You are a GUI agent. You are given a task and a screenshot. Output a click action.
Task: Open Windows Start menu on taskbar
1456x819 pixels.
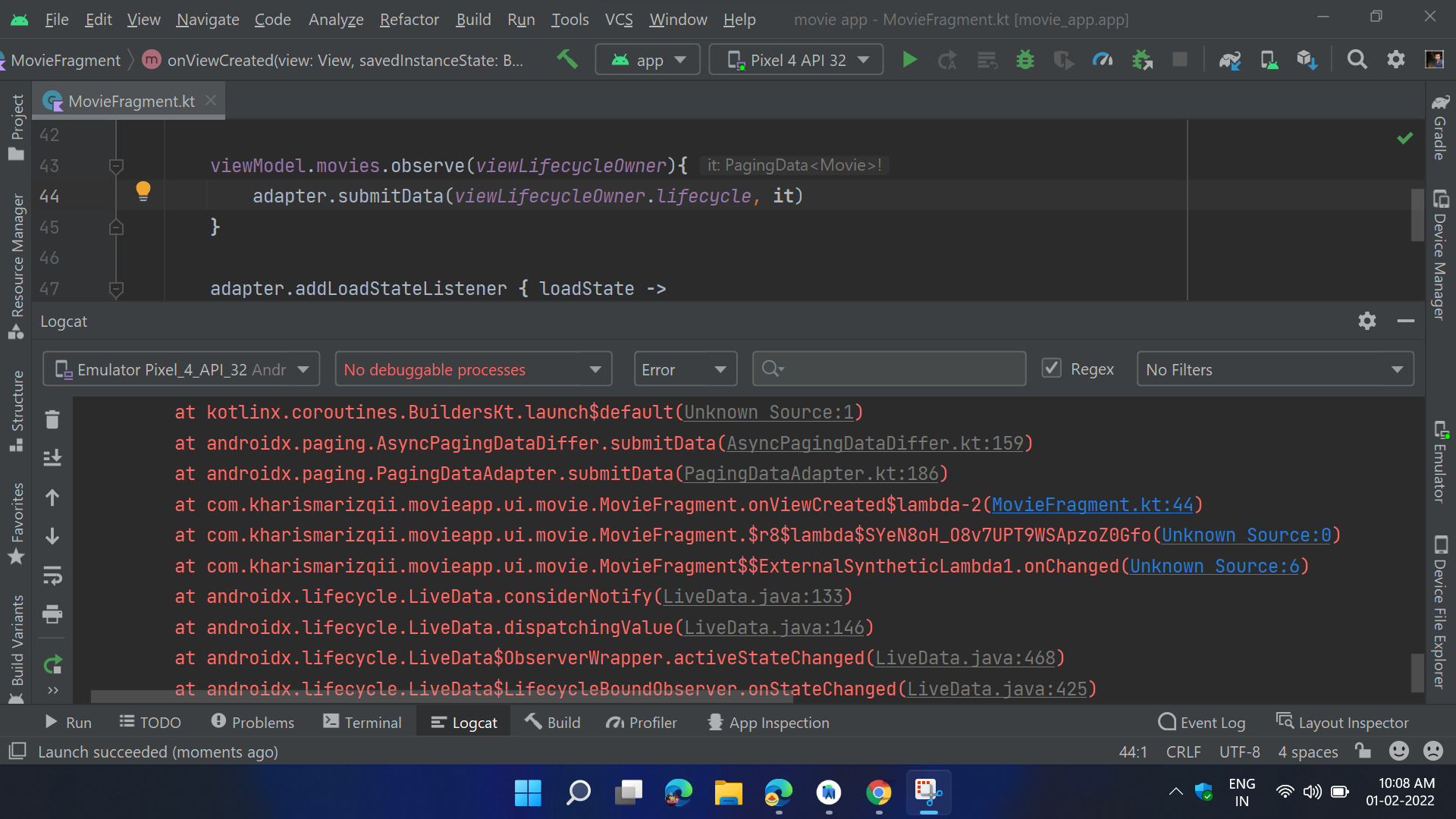[528, 792]
